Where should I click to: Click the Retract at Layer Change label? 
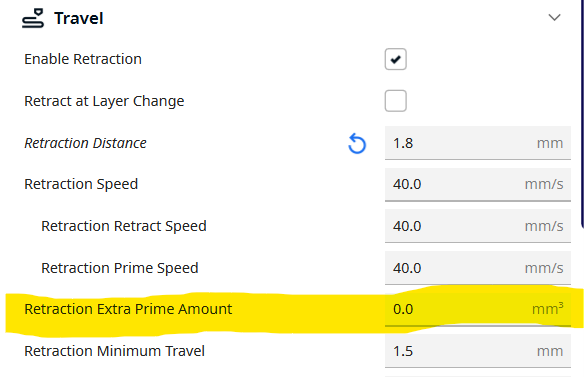(104, 101)
